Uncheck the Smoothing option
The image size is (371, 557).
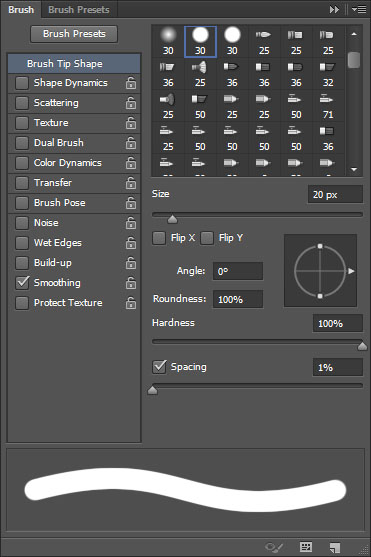22,282
